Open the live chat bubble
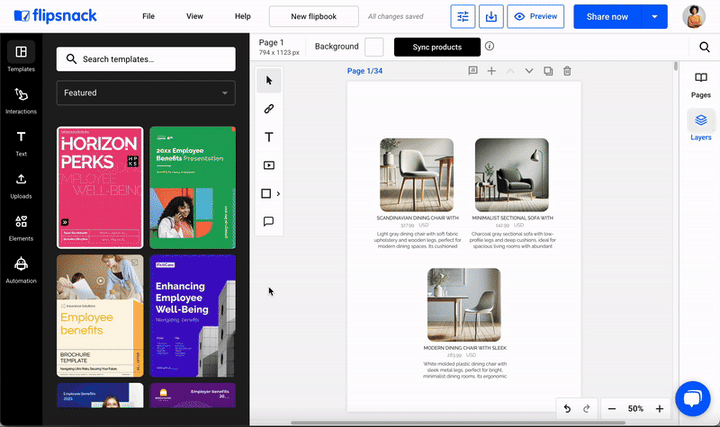Screen dimensions: 720x427 (x=692, y=398)
